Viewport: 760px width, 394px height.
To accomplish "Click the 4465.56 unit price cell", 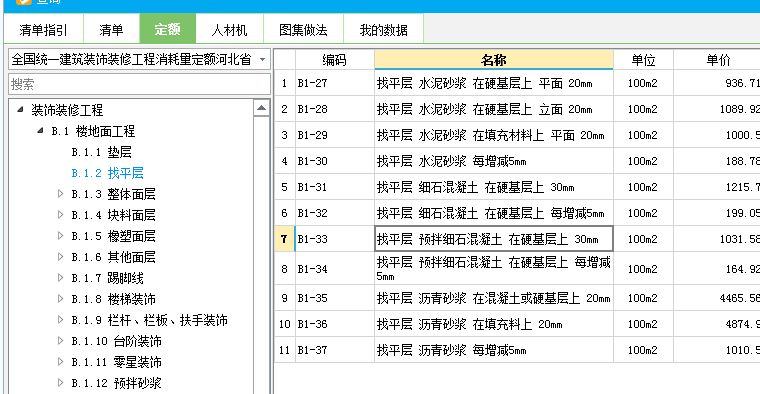I will (x=717, y=298).
